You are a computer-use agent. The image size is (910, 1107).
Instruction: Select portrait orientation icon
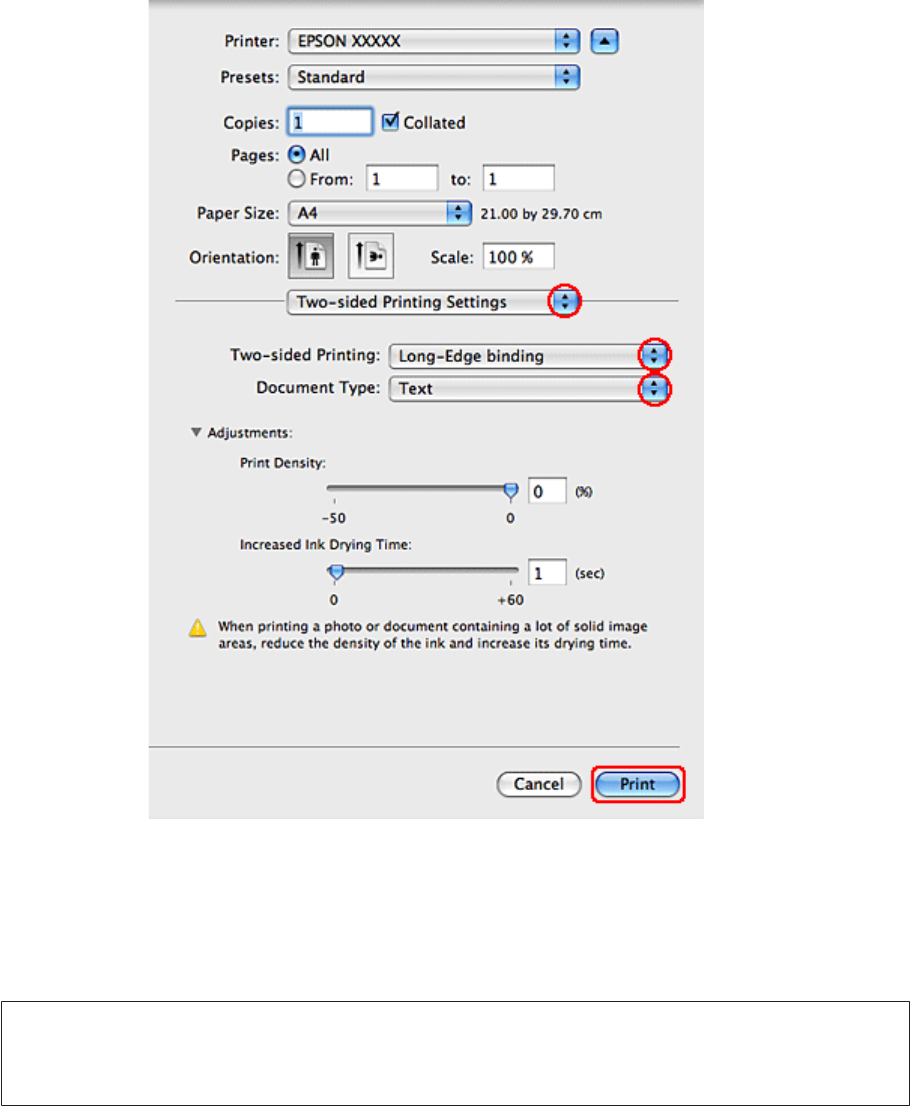point(311,256)
